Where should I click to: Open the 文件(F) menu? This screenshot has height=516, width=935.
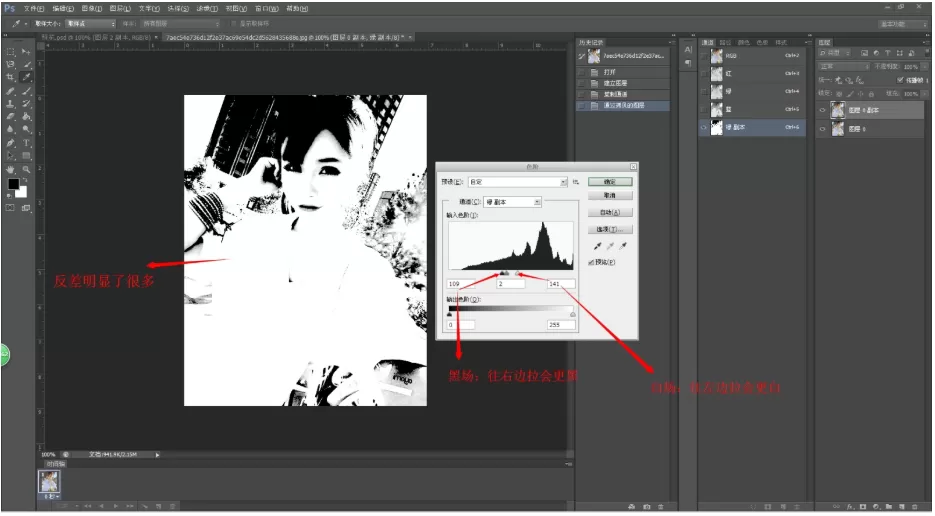pyautogui.click(x=34, y=8)
